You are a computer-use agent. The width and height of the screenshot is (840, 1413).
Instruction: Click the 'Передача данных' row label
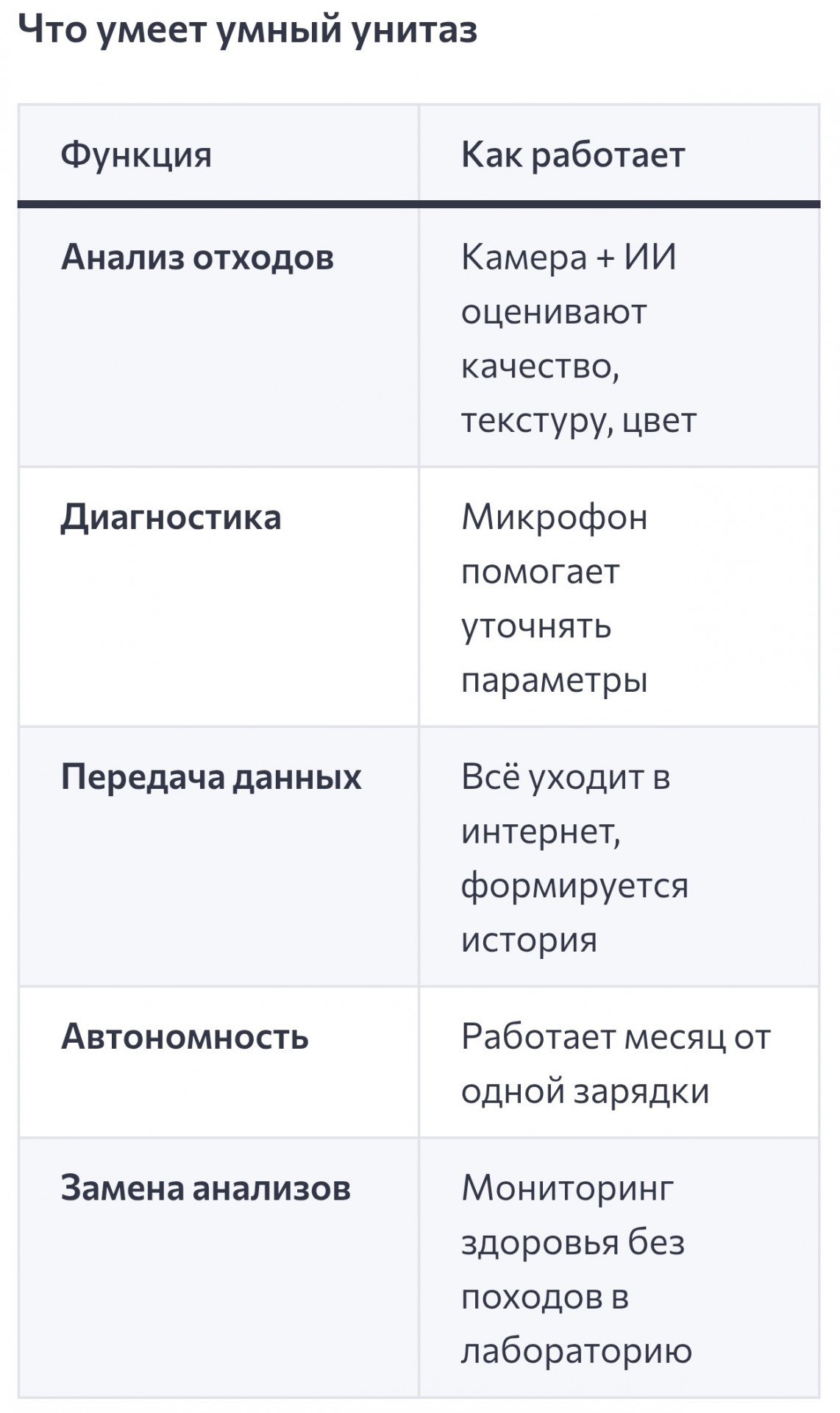coord(211,776)
